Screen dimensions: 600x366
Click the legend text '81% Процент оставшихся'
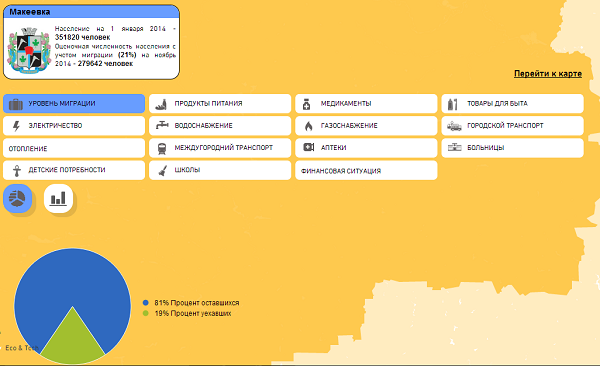pyautogui.click(x=197, y=303)
